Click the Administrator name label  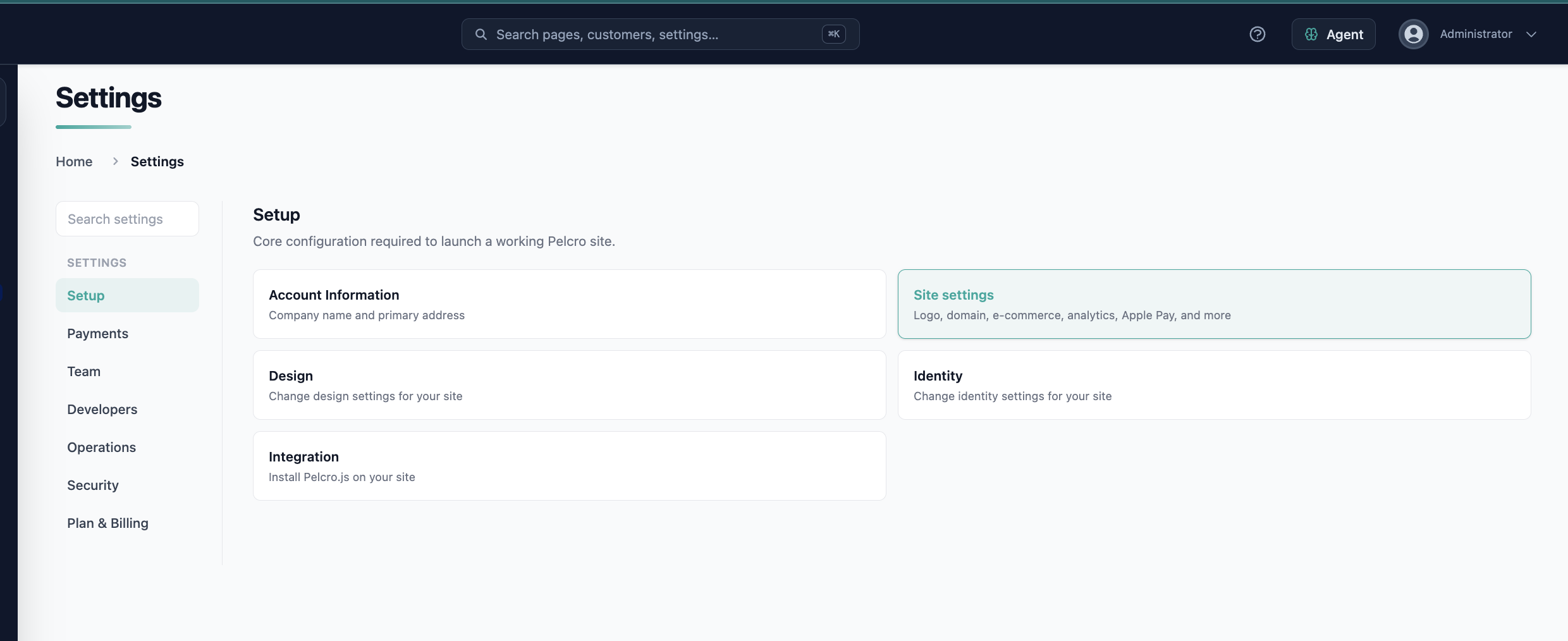point(1476,34)
